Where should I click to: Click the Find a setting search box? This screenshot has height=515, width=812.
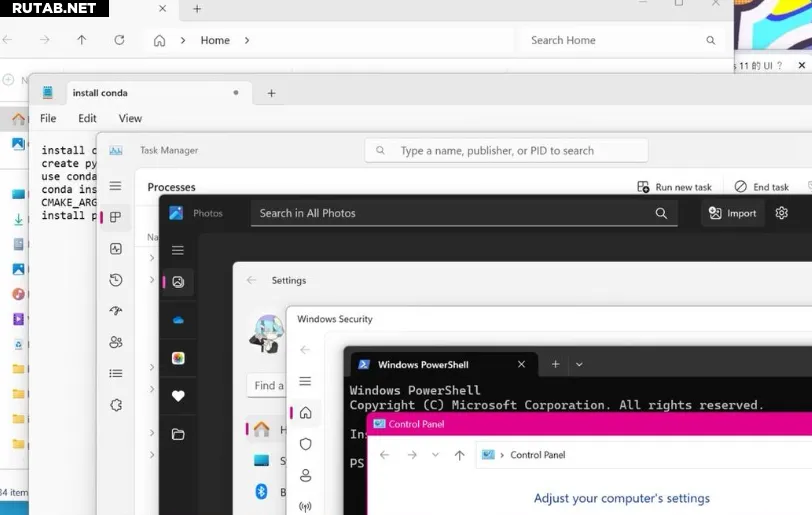[267, 385]
